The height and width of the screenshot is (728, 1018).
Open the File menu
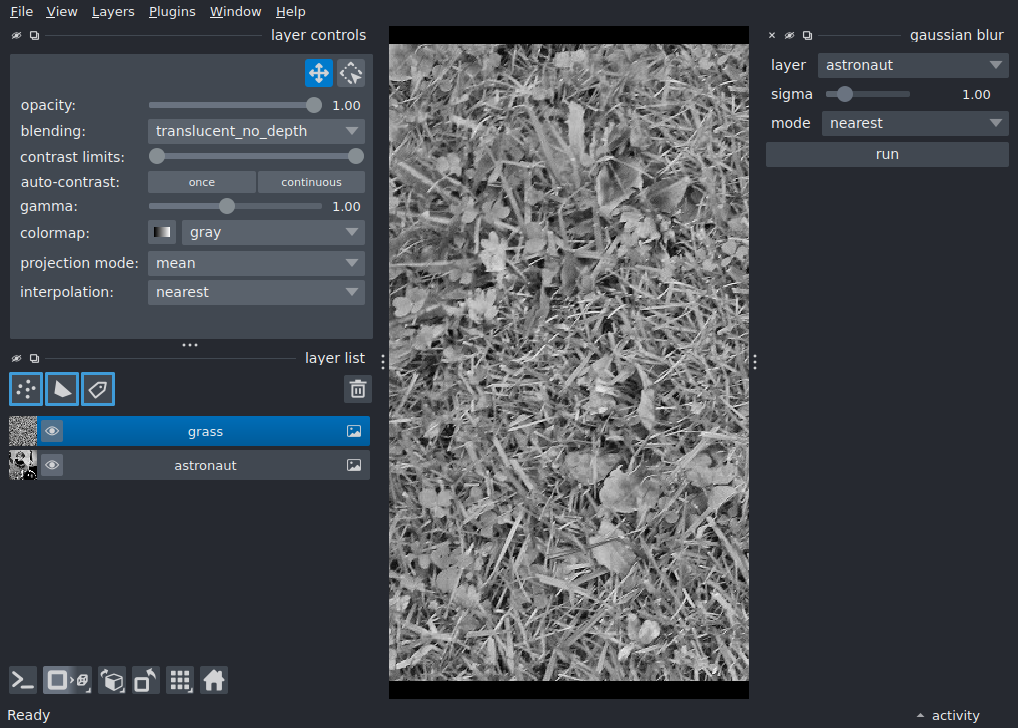pos(21,12)
